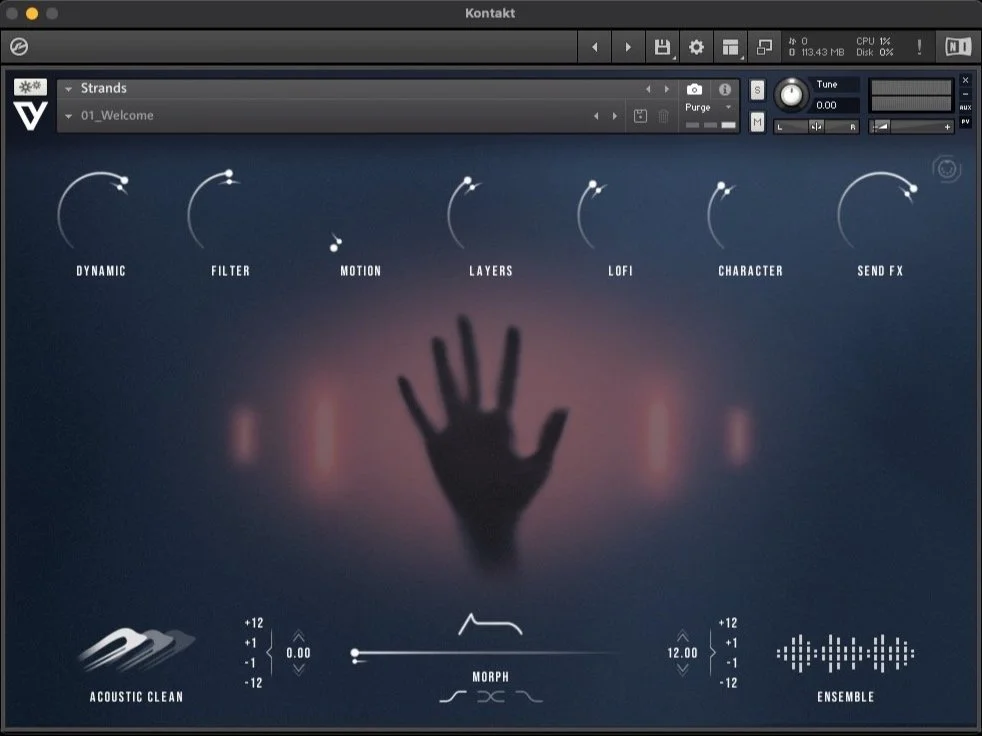Select the rising morph curve icon
Screen dimensions: 982x736
[453, 697]
